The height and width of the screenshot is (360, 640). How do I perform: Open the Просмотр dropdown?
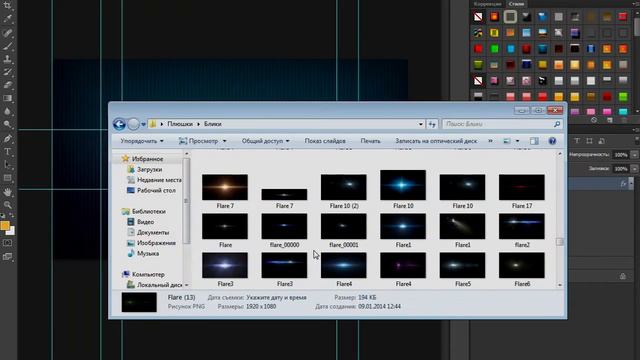202,141
